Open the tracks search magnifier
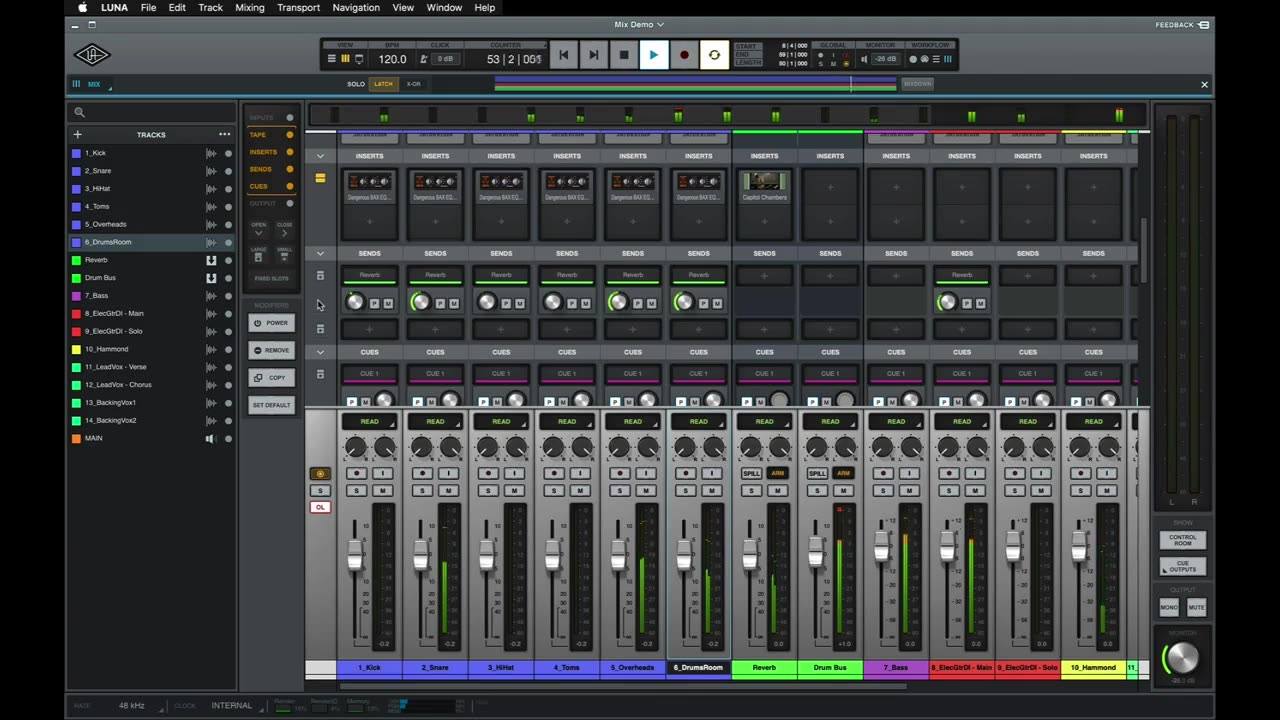Viewport: 1280px width, 720px height. pos(80,113)
